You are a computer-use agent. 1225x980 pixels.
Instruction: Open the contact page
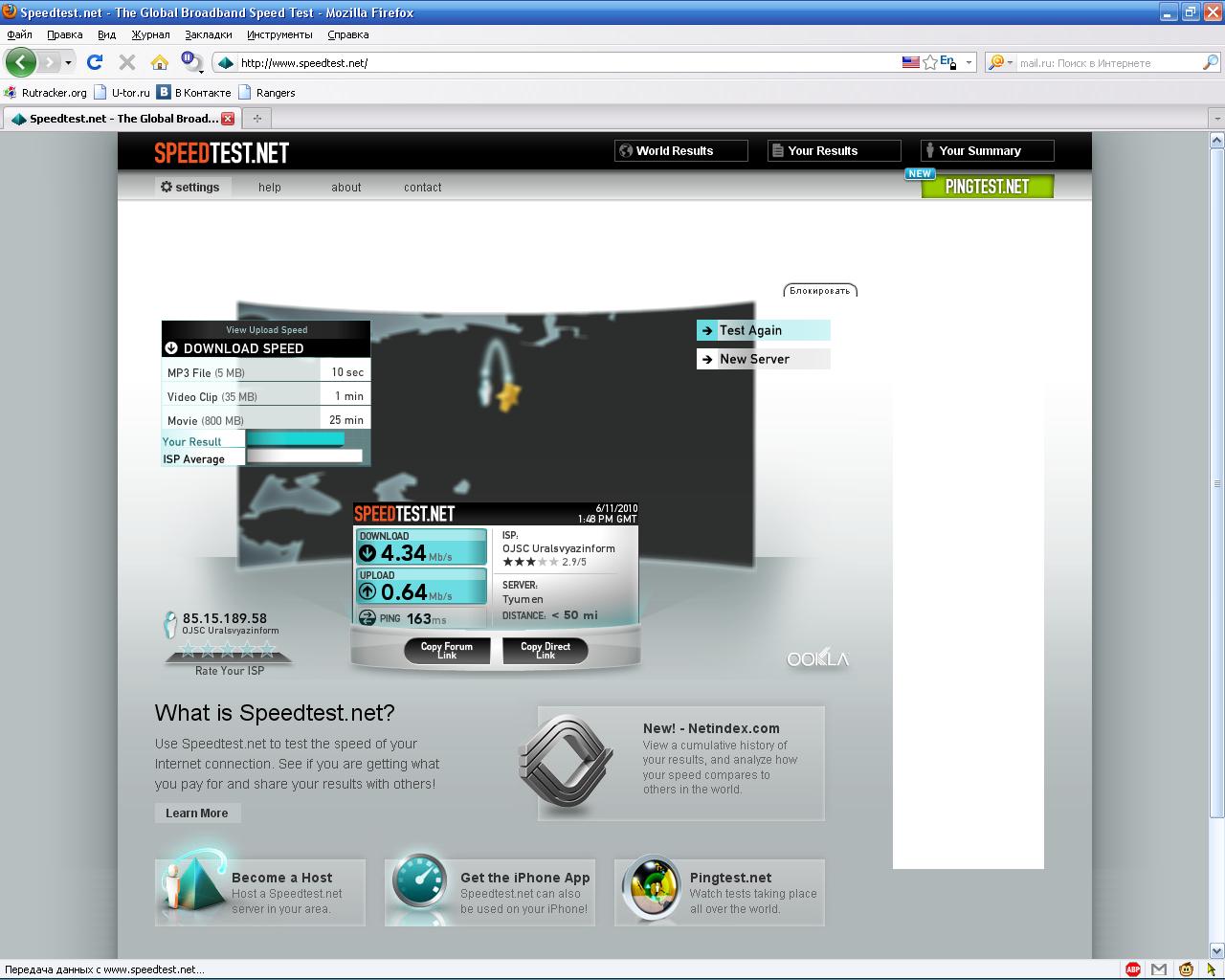coord(422,188)
